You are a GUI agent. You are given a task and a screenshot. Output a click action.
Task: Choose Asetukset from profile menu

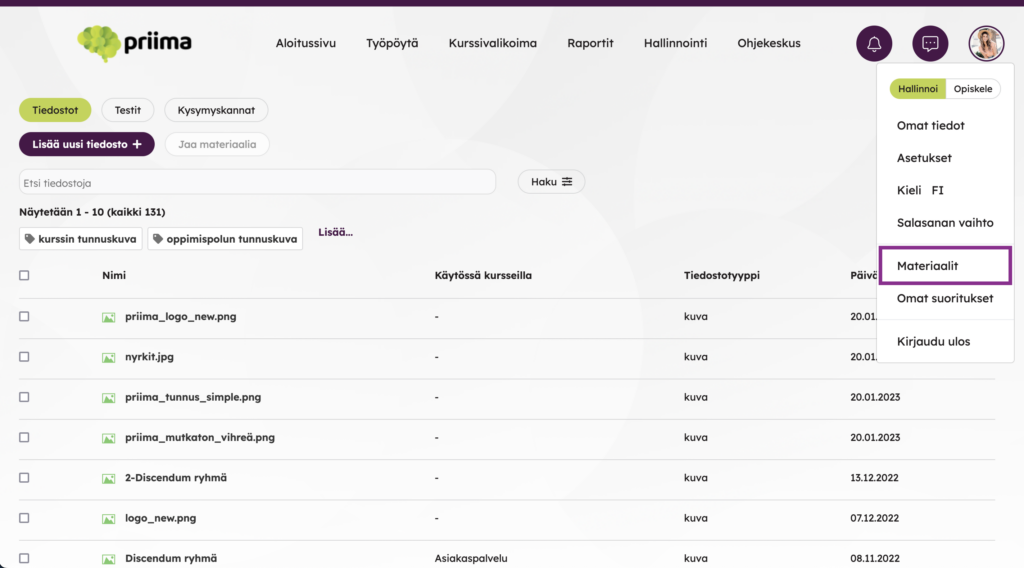click(924, 158)
